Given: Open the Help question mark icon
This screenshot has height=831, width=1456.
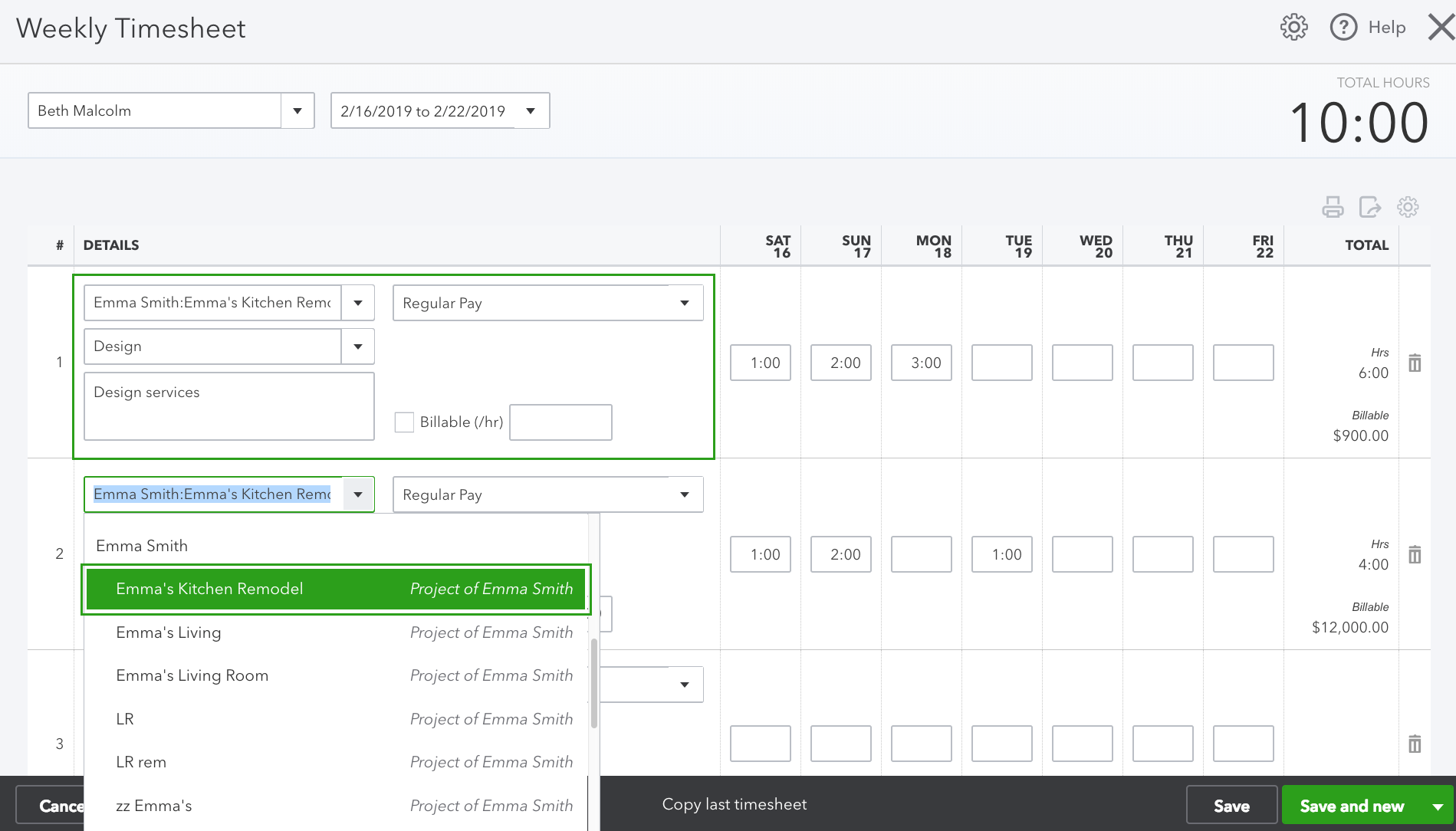Looking at the screenshot, I should [1343, 28].
